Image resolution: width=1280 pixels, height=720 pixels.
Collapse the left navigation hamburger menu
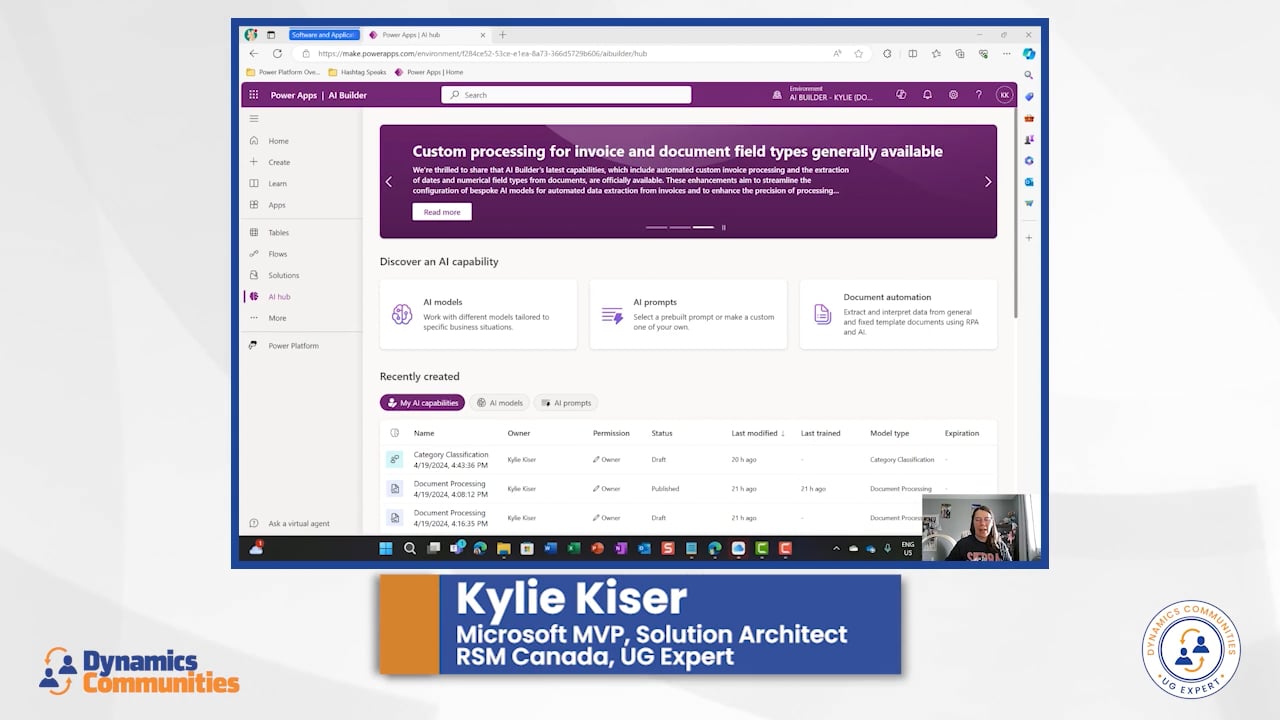254,119
